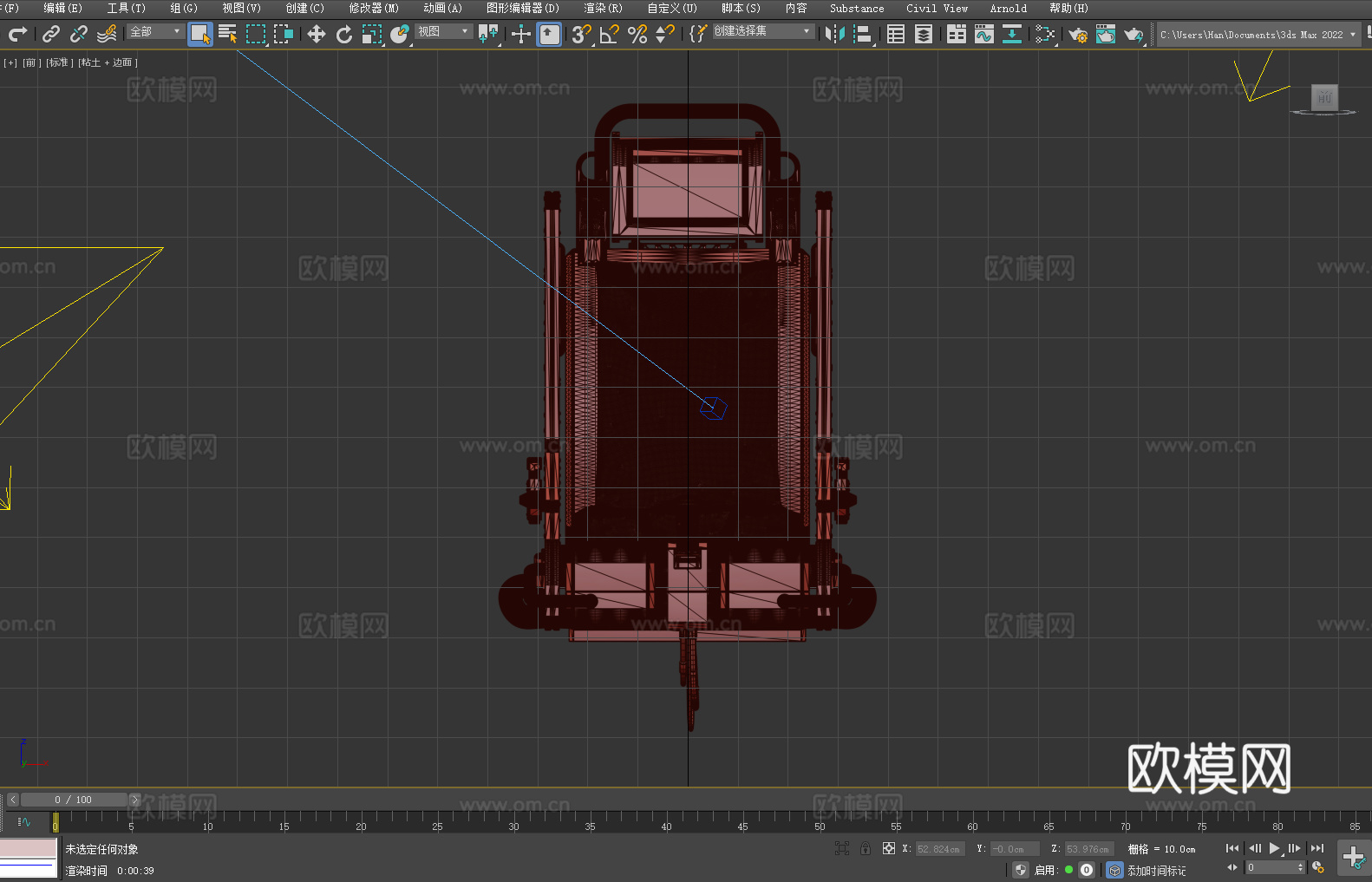Click the Next Frame button
Viewport: 1372px width, 882px height.
1295,848
